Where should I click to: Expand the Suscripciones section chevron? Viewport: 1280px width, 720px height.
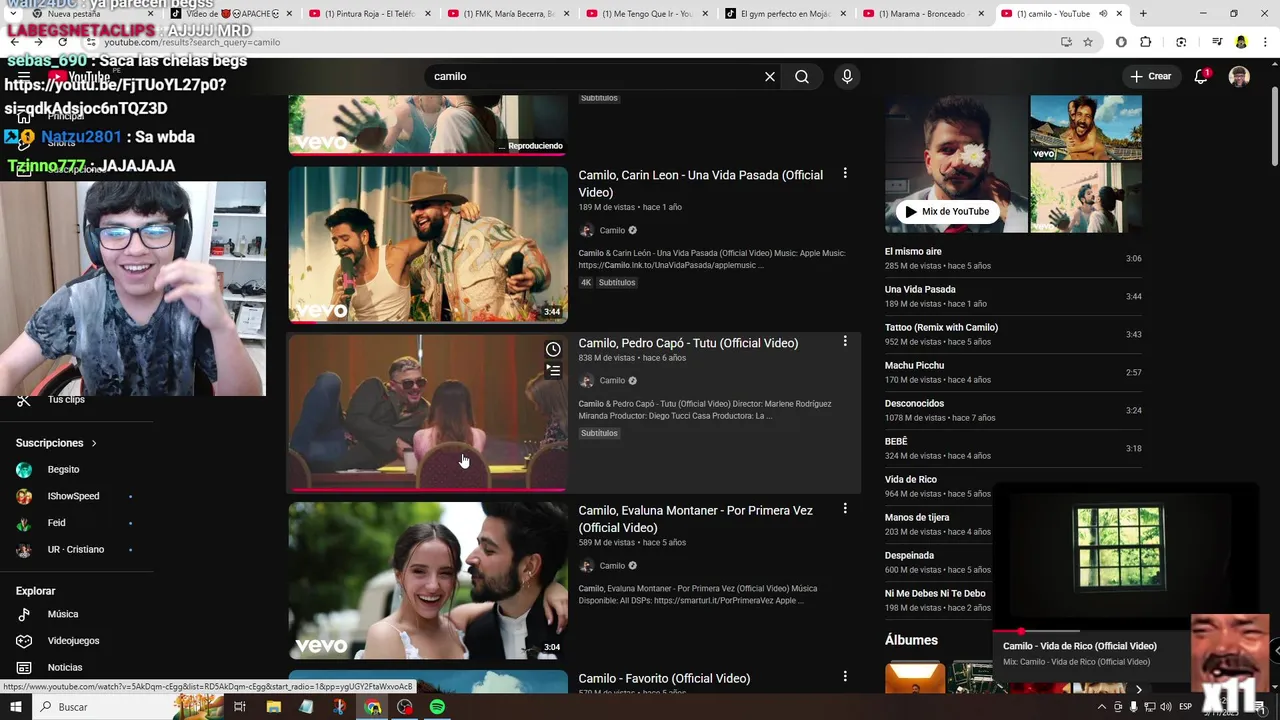click(94, 443)
